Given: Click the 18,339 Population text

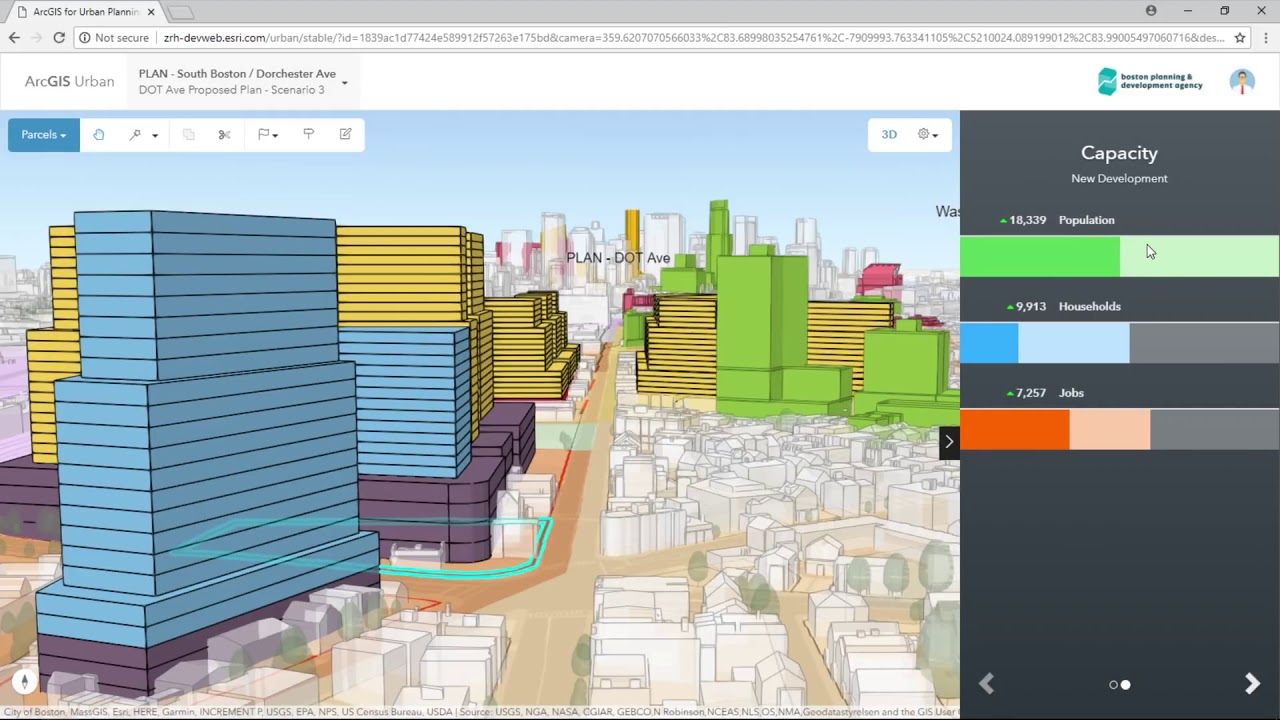Looking at the screenshot, I should pos(1058,220).
